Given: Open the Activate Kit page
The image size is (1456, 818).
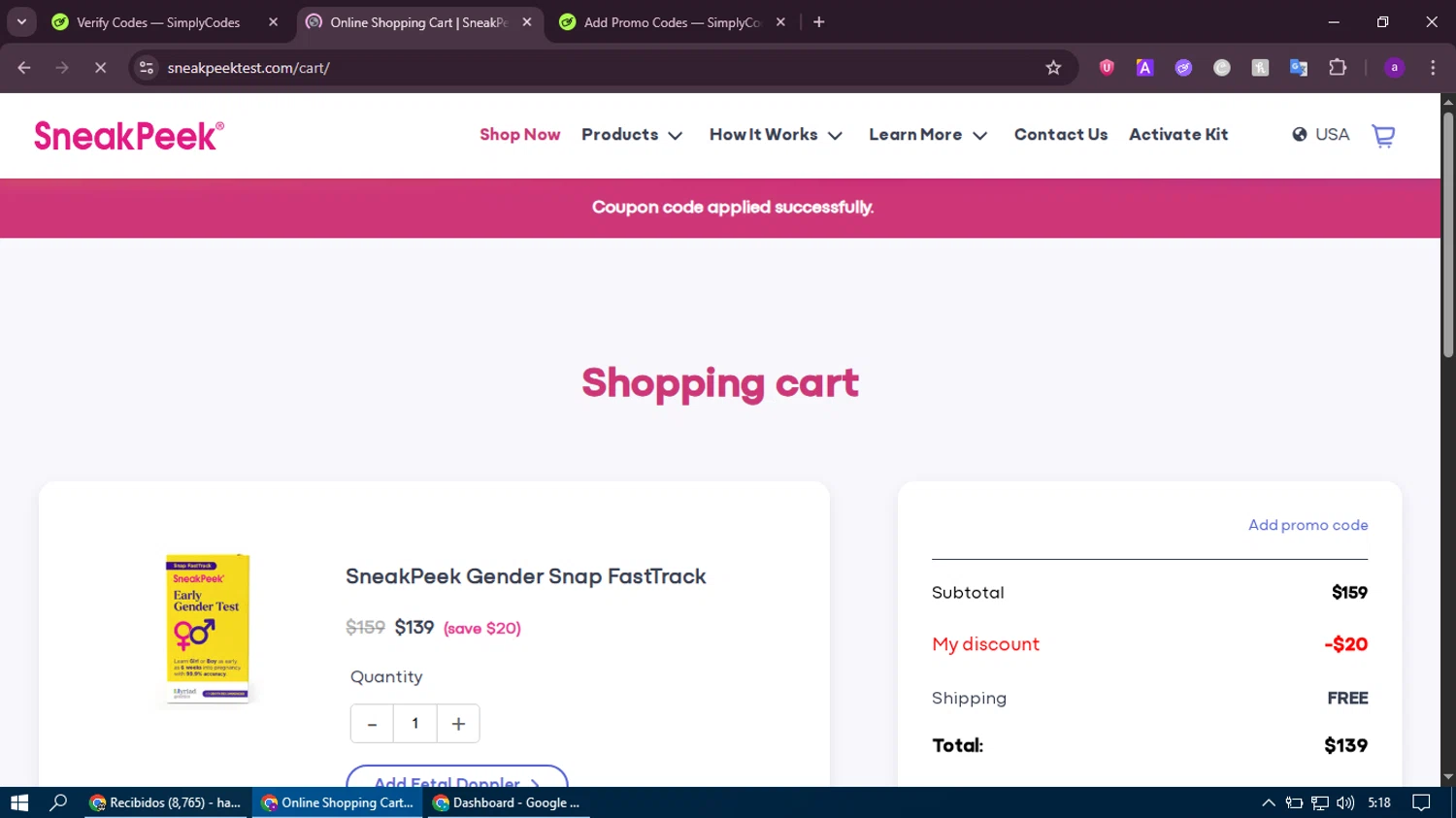Looking at the screenshot, I should coord(1178,135).
